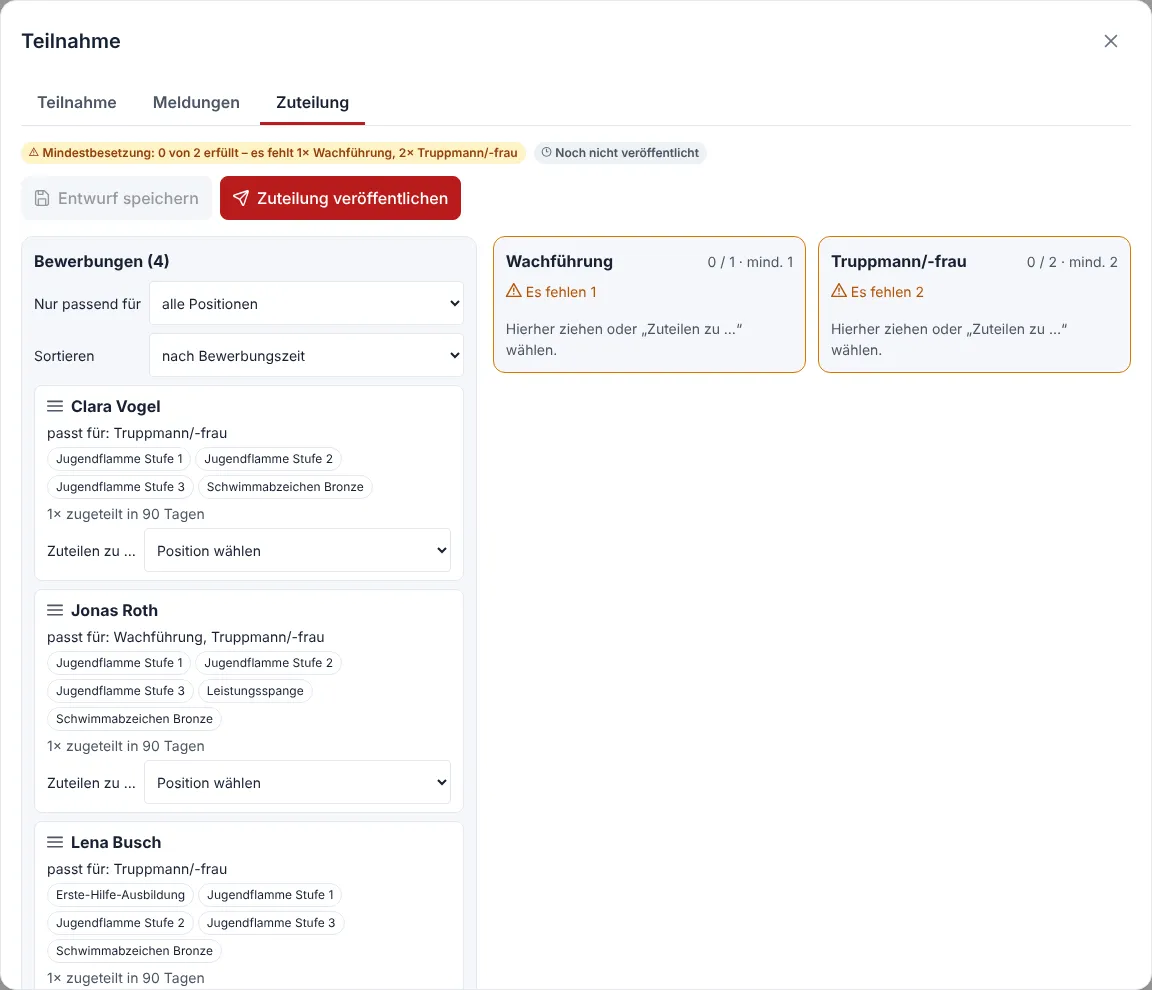Viewport: 1152px width, 990px height.
Task: Click the '0 / 2 · mind. 2' counter
Action: (1072, 262)
